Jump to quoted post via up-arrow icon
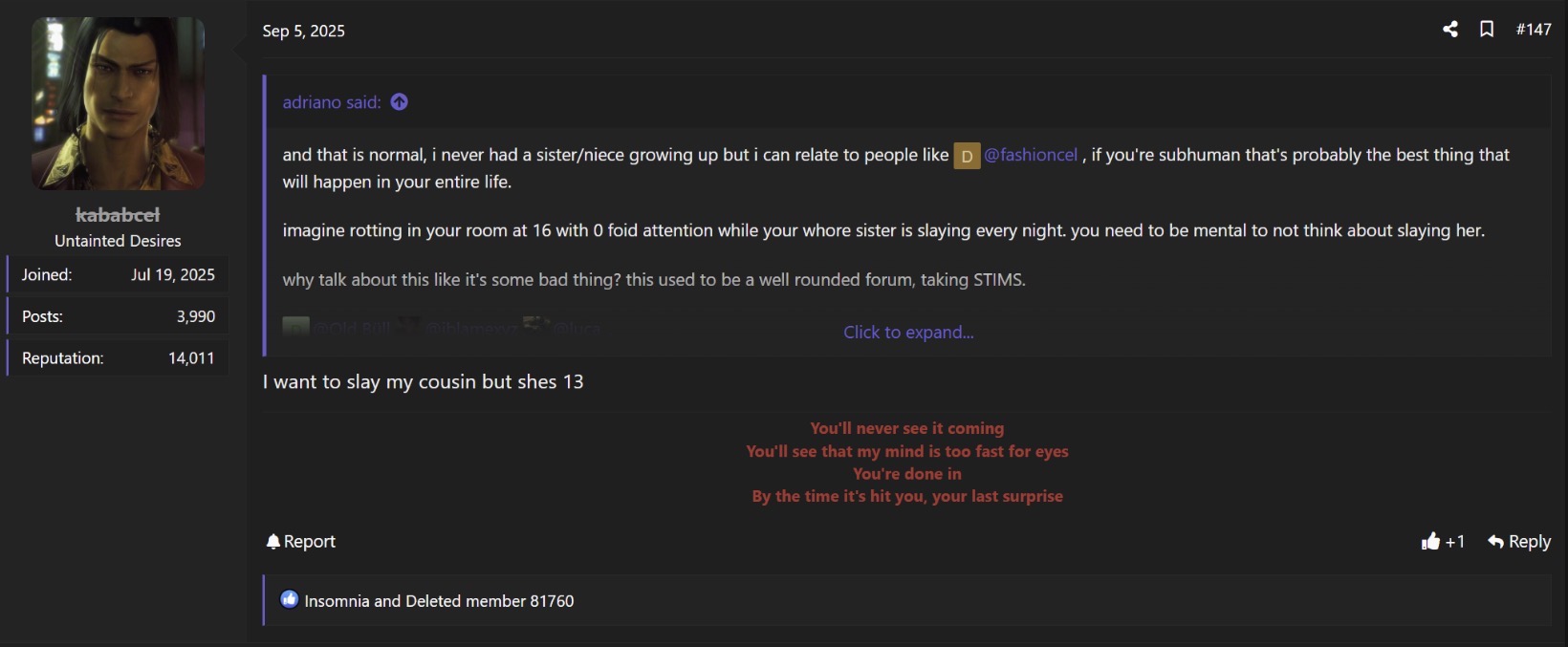This screenshot has height=647, width=1568. [400, 102]
